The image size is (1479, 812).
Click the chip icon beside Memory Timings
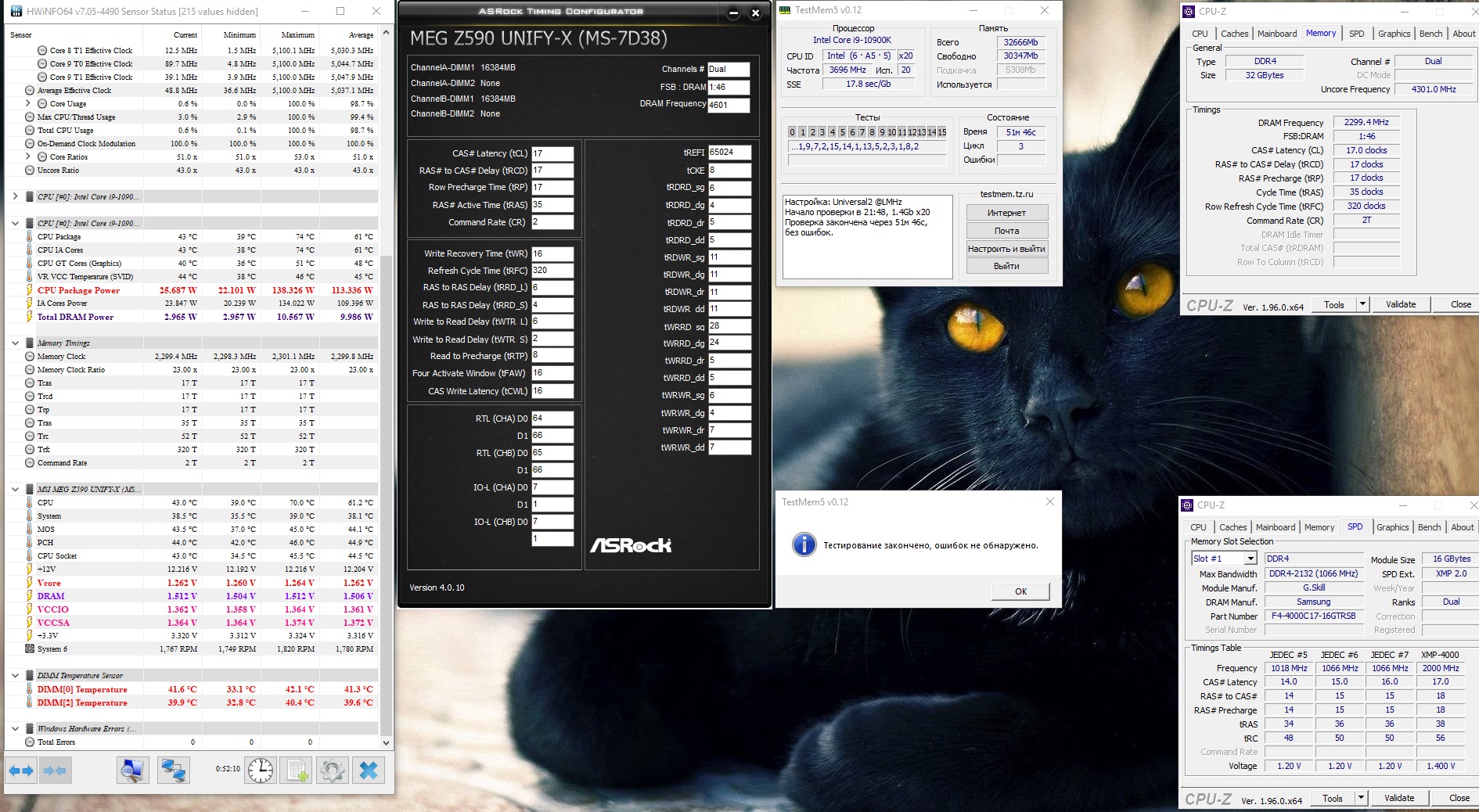tap(30, 343)
